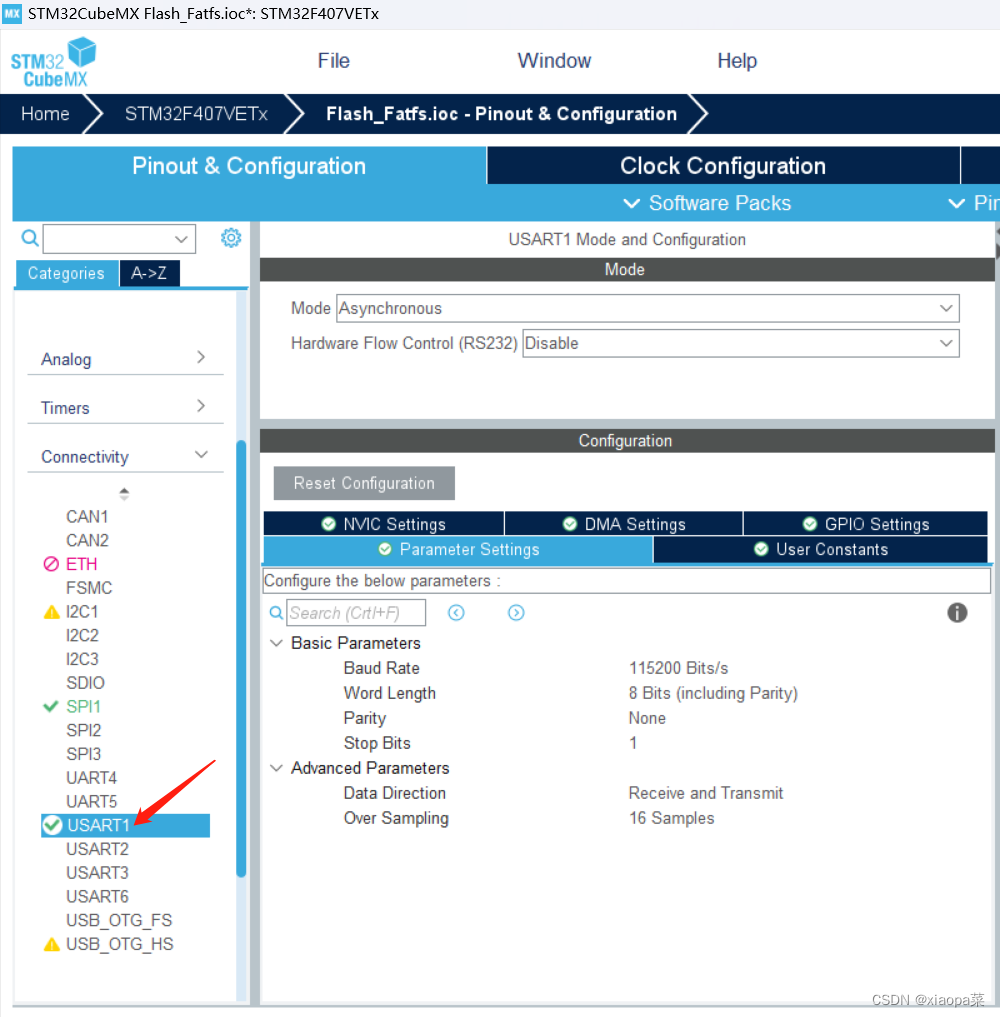Image resolution: width=1000 pixels, height=1017 pixels.
Task: Click the Receive and Transmit value
Action: pyautogui.click(x=706, y=793)
